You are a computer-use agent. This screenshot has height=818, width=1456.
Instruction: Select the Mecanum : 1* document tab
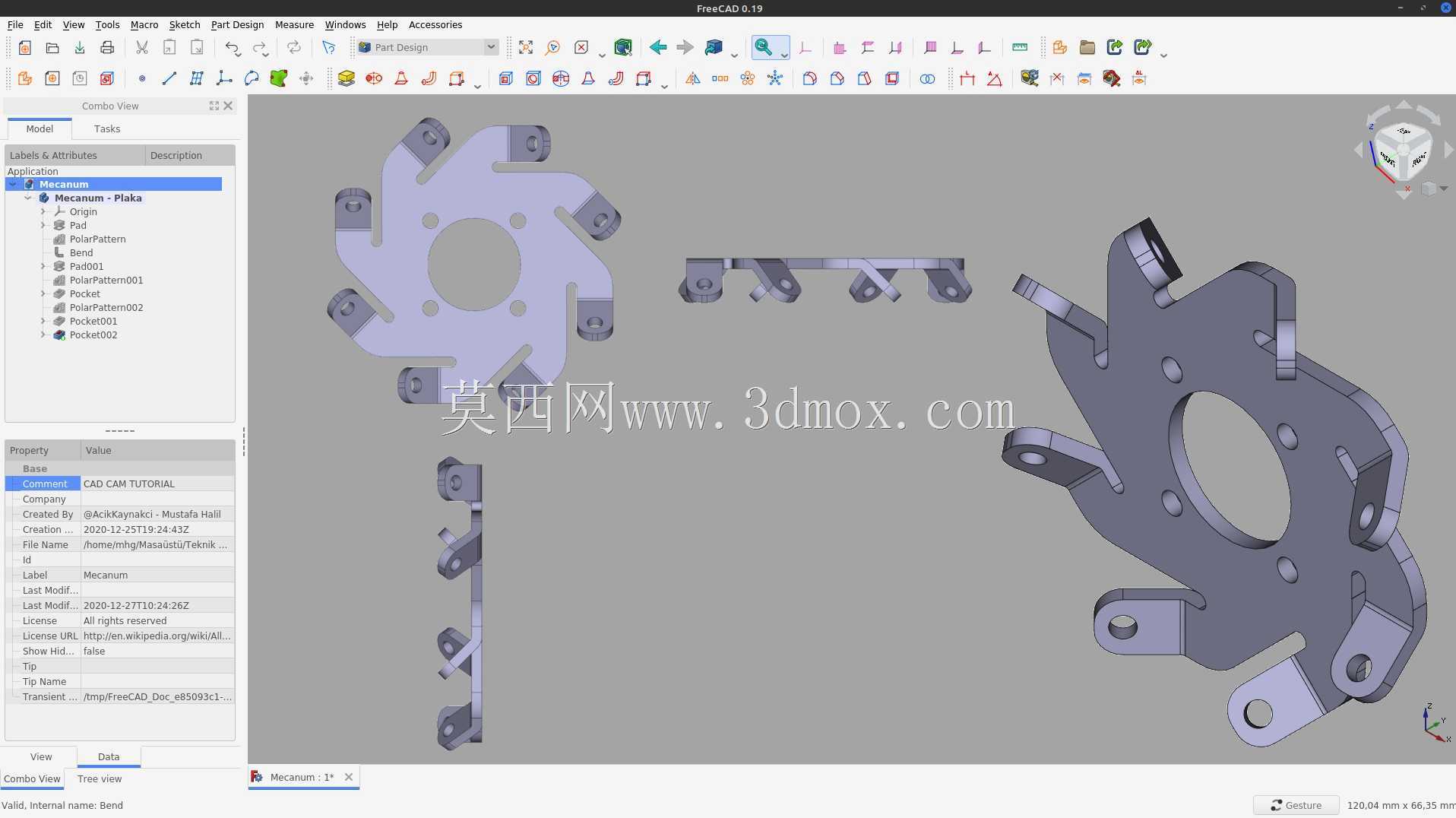302,777
